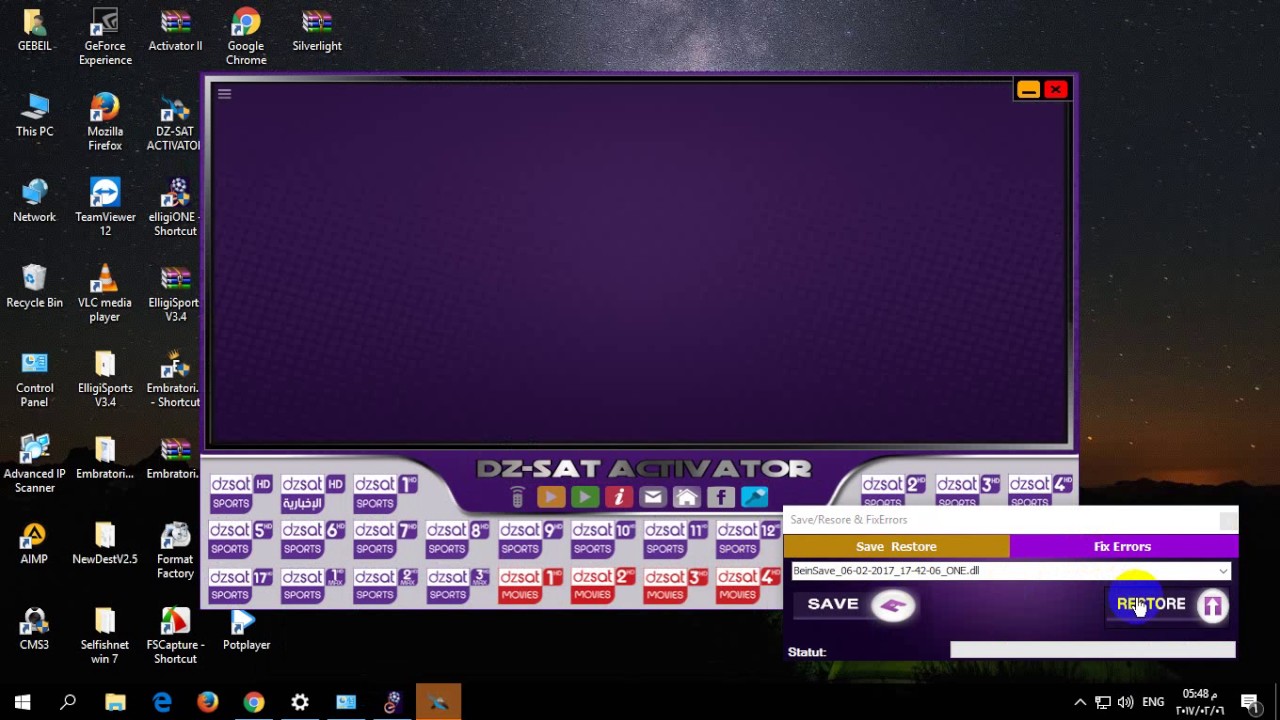Open the Action Center notifications
1280x720 pixels.
1250,702
